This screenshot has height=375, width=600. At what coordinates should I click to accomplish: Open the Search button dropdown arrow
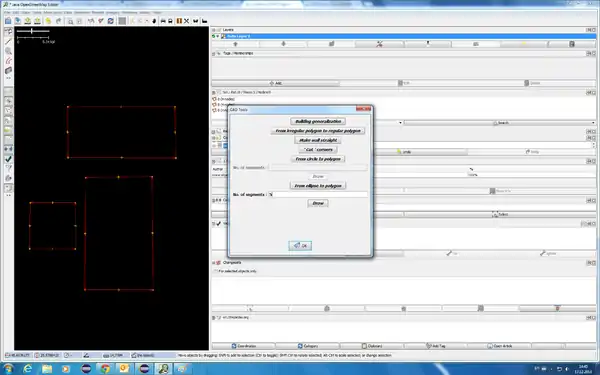593,123
